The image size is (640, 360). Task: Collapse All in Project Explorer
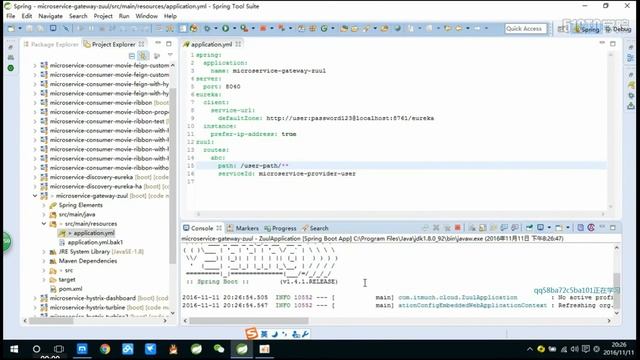(x=132, y=56)
